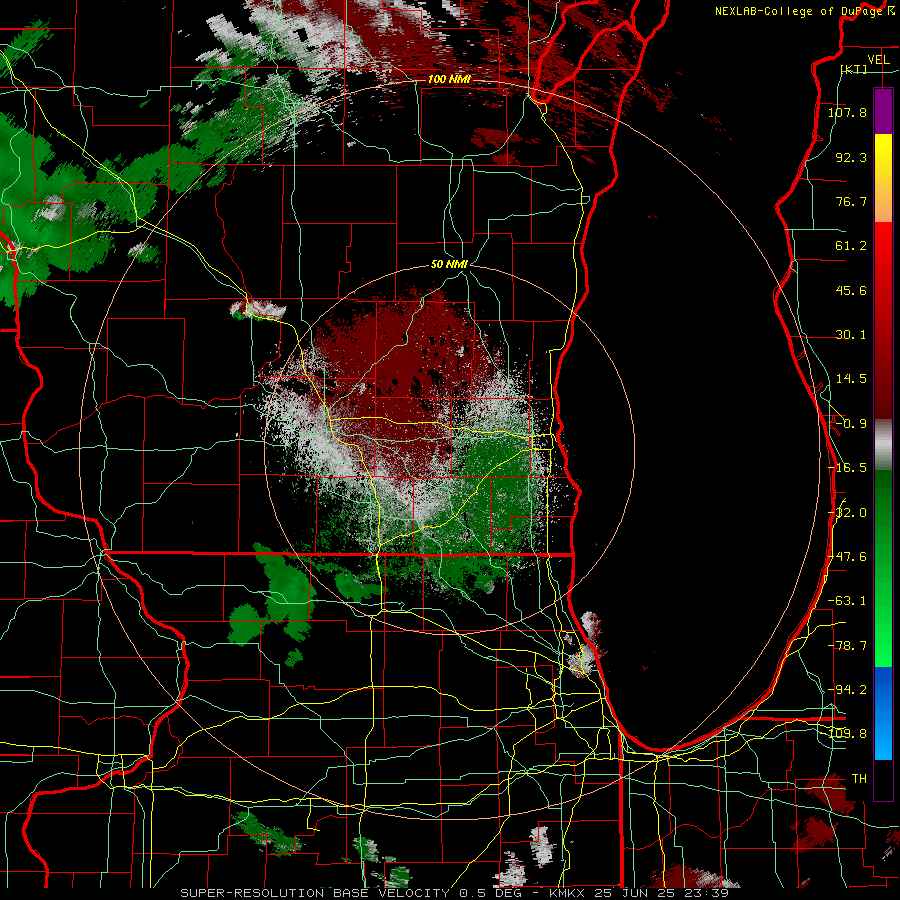Select the 107.8 value on velocity scale
This screenshot has width=900, height=900.
click(847, 112)
